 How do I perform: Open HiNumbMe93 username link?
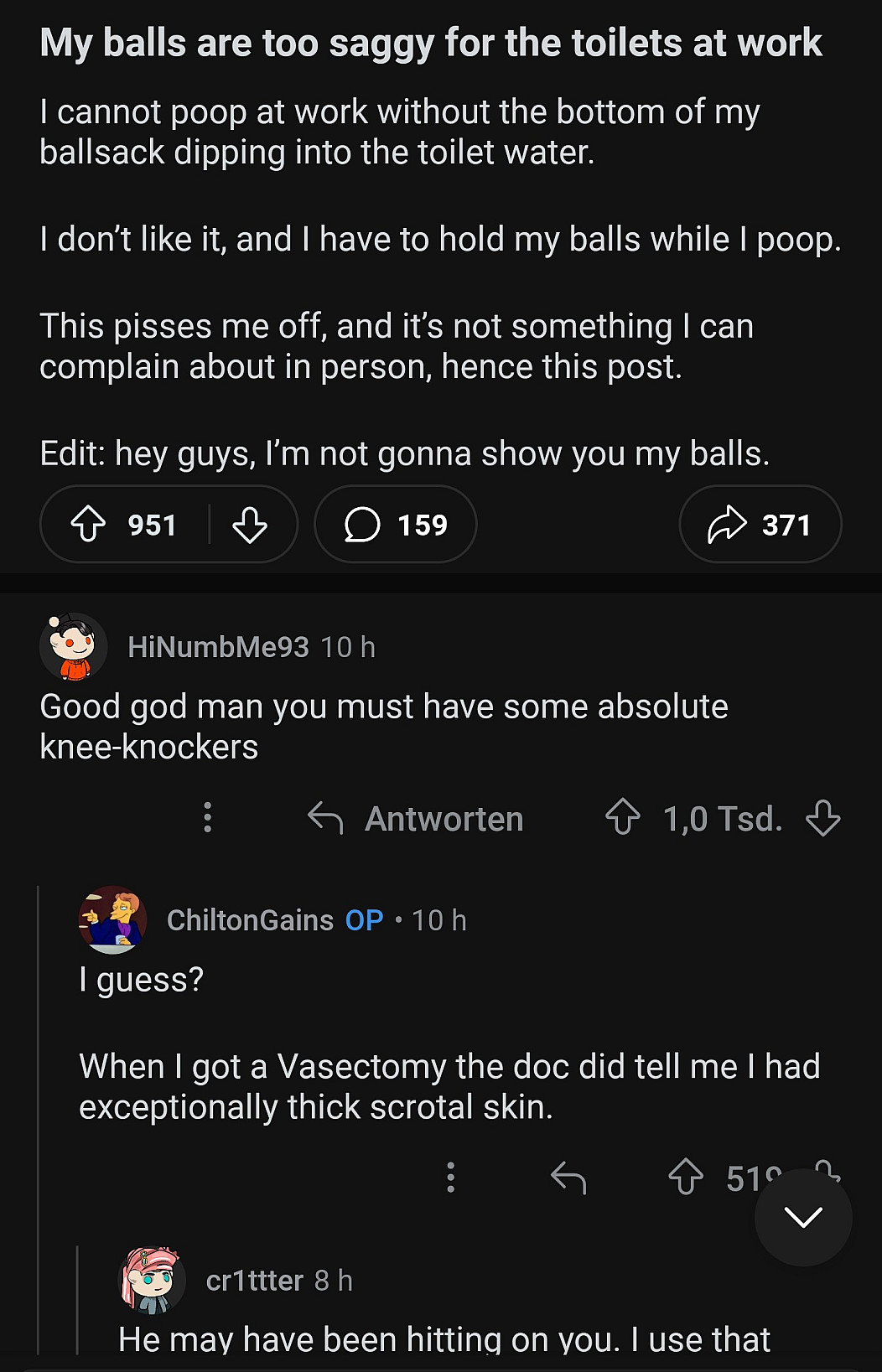click(x=218, y=647)
